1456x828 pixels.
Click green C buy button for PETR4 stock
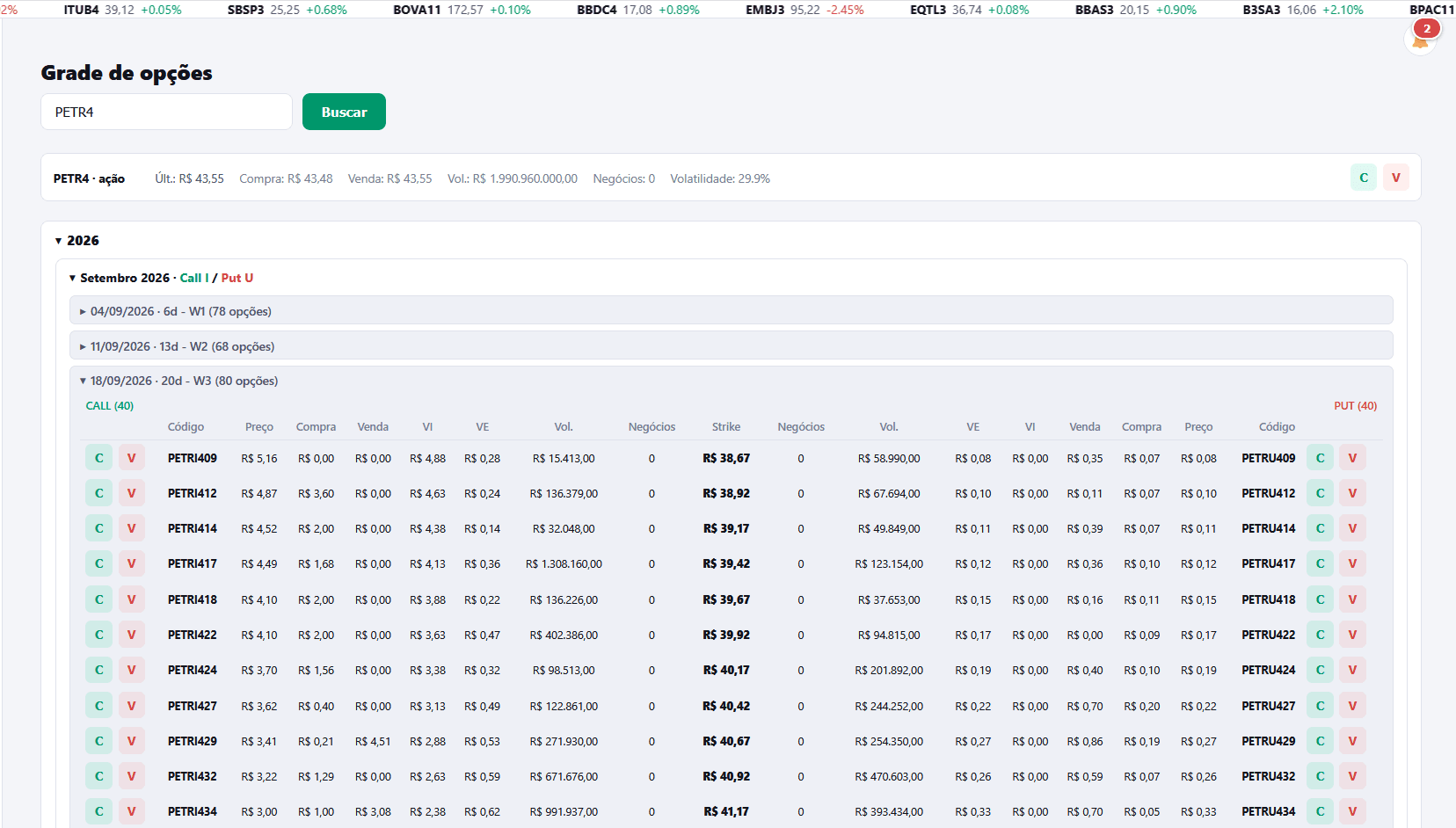(1364, 178)
